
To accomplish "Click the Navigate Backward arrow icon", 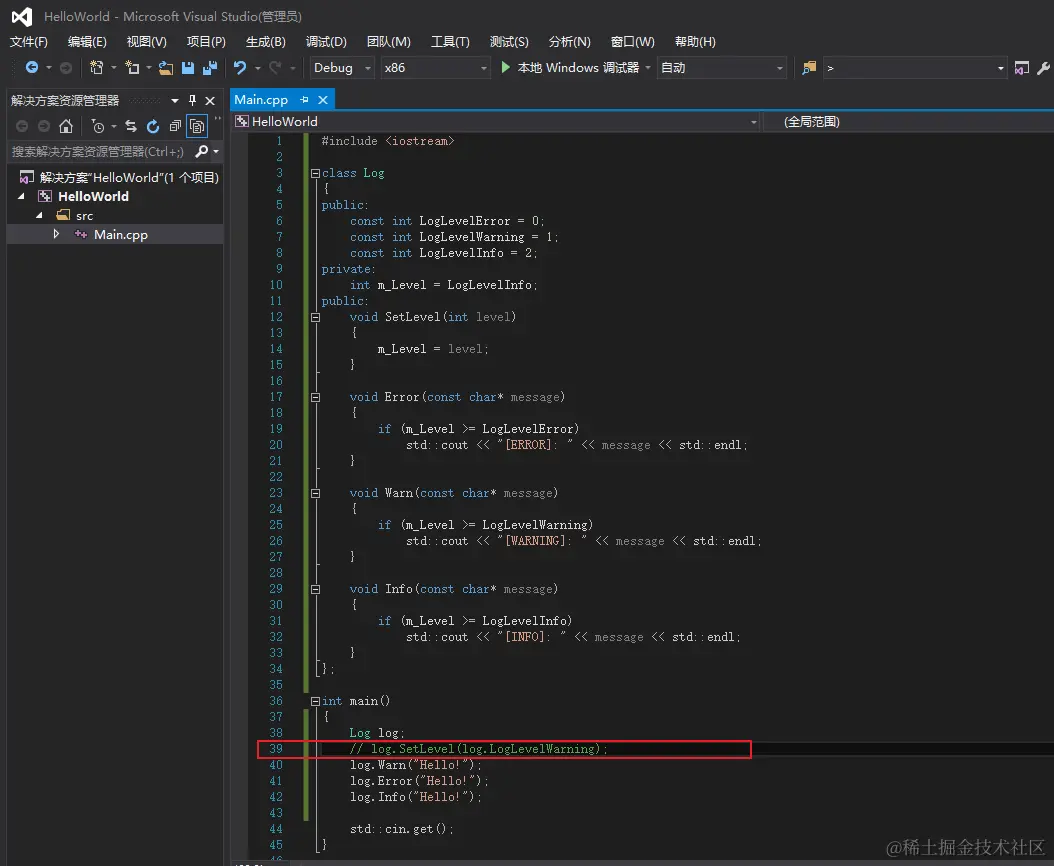I will (x=32, y=68).
